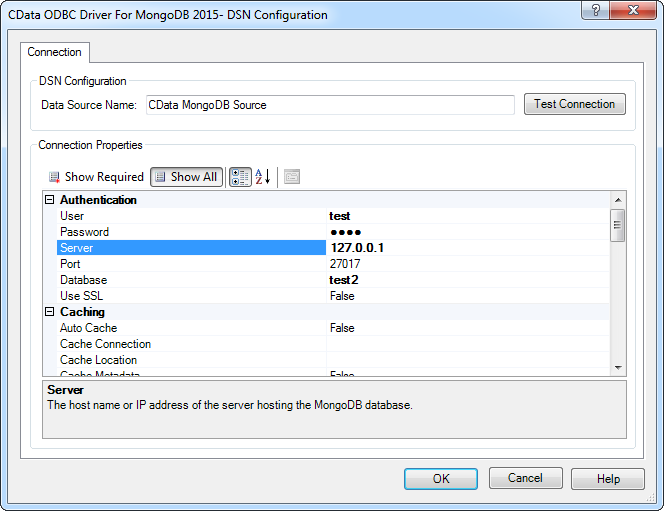Image resolution: width=664 pixels, height=511 pixels.
Task: Click the Alphabetical sort icon
Action: [262, 177]
